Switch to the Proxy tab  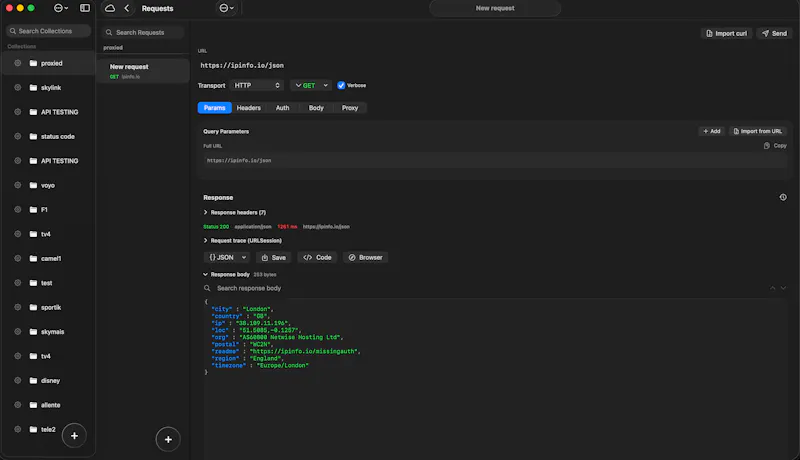(349, 108)
